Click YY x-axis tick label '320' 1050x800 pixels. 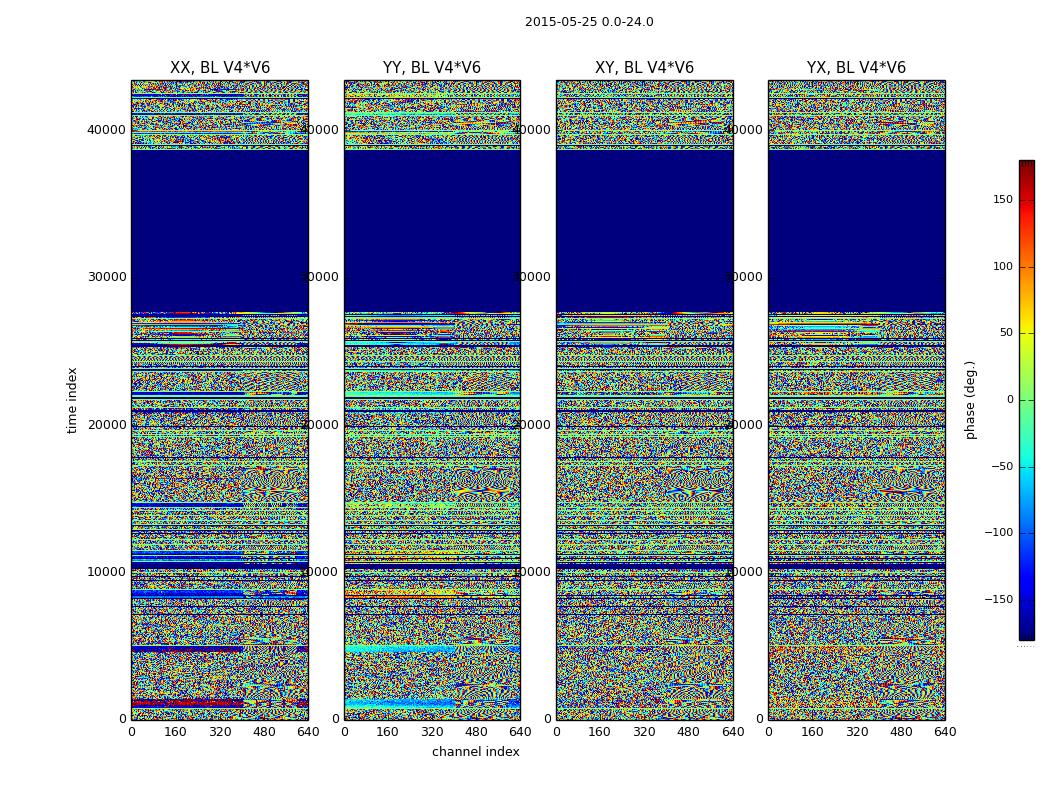tap(433, 732)
